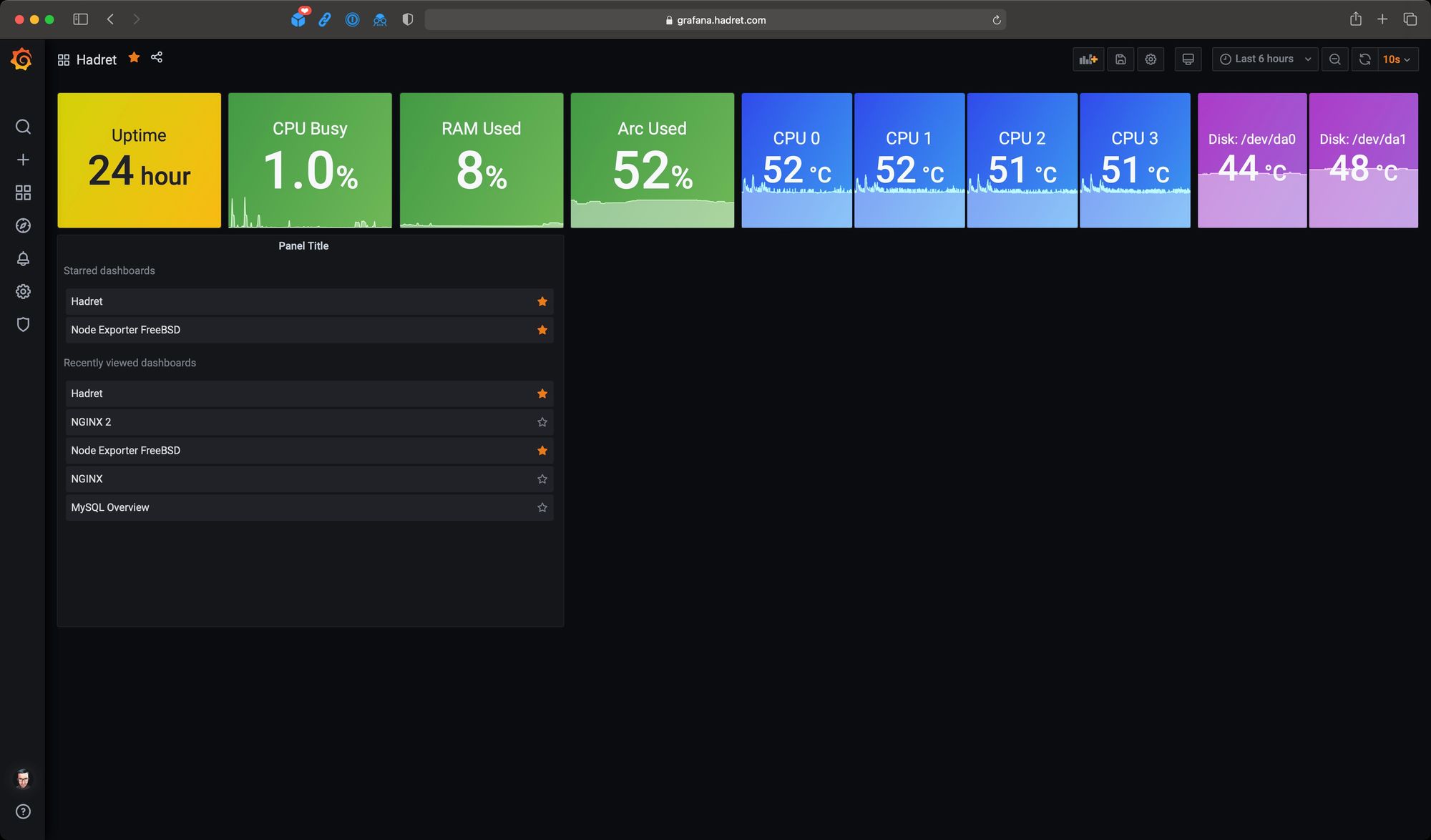Open MySQL Overview from the recently viewed list
This screenshot has width=1431, height=840.
(x=110, y=507)
